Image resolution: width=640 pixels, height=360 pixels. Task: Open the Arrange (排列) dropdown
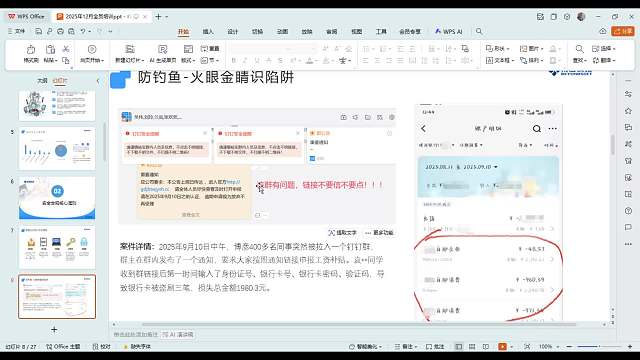pos(532,60)
